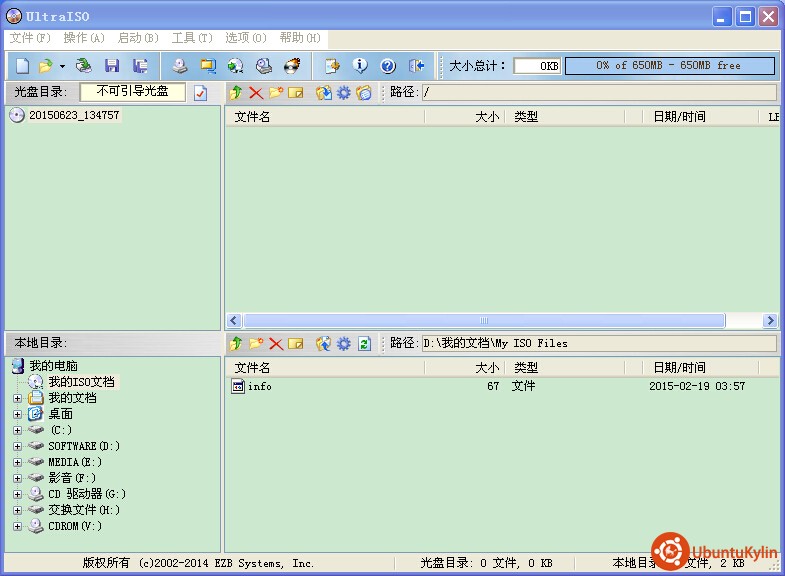
Task: Open the 文件(F) menu
Action: pyautogui.click(x=30, y=38)
